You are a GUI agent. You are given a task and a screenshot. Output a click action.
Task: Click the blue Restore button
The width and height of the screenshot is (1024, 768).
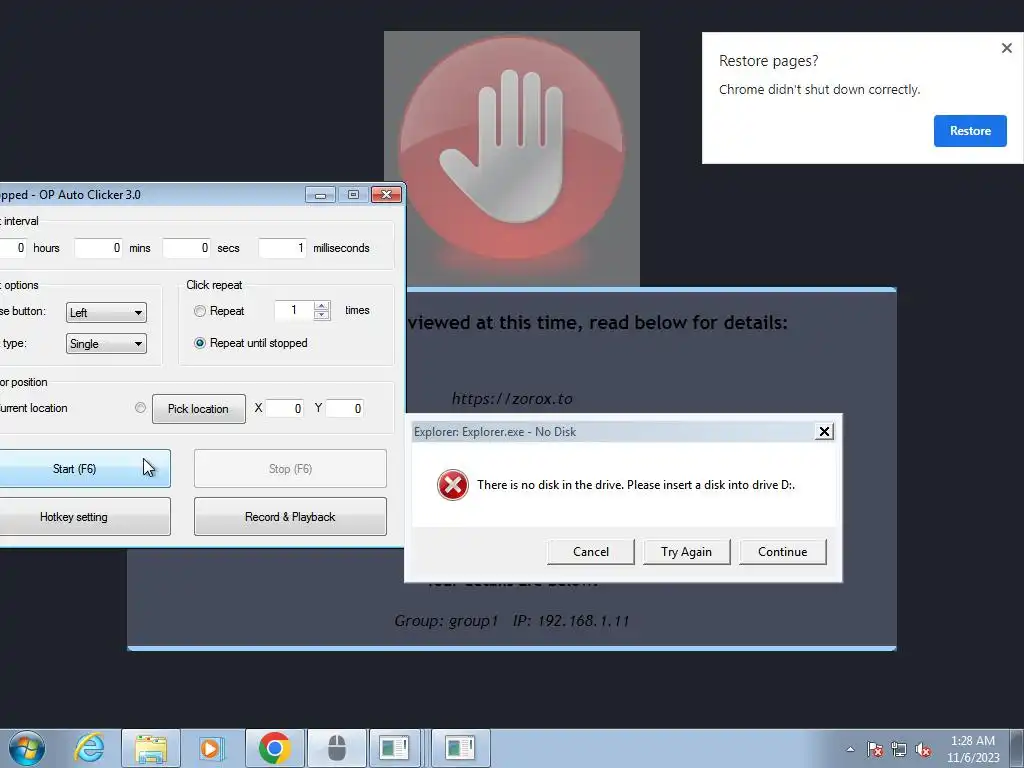(x=970, y=131)
